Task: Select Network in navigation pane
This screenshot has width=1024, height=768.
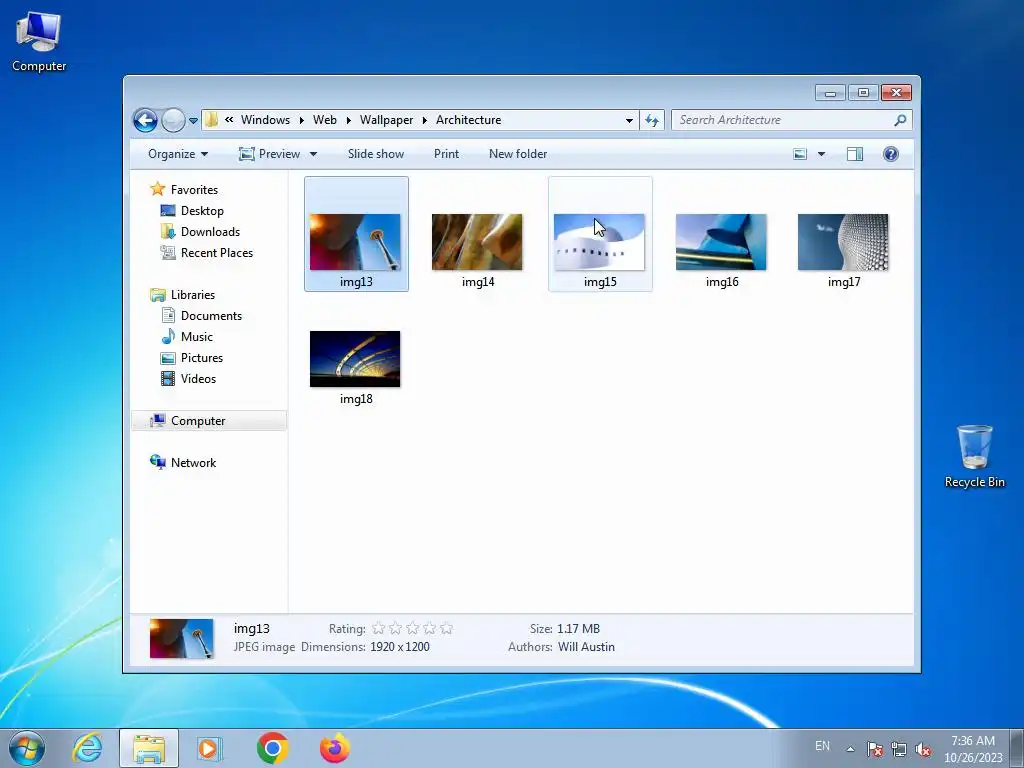Action: click(x=193, y=462)
